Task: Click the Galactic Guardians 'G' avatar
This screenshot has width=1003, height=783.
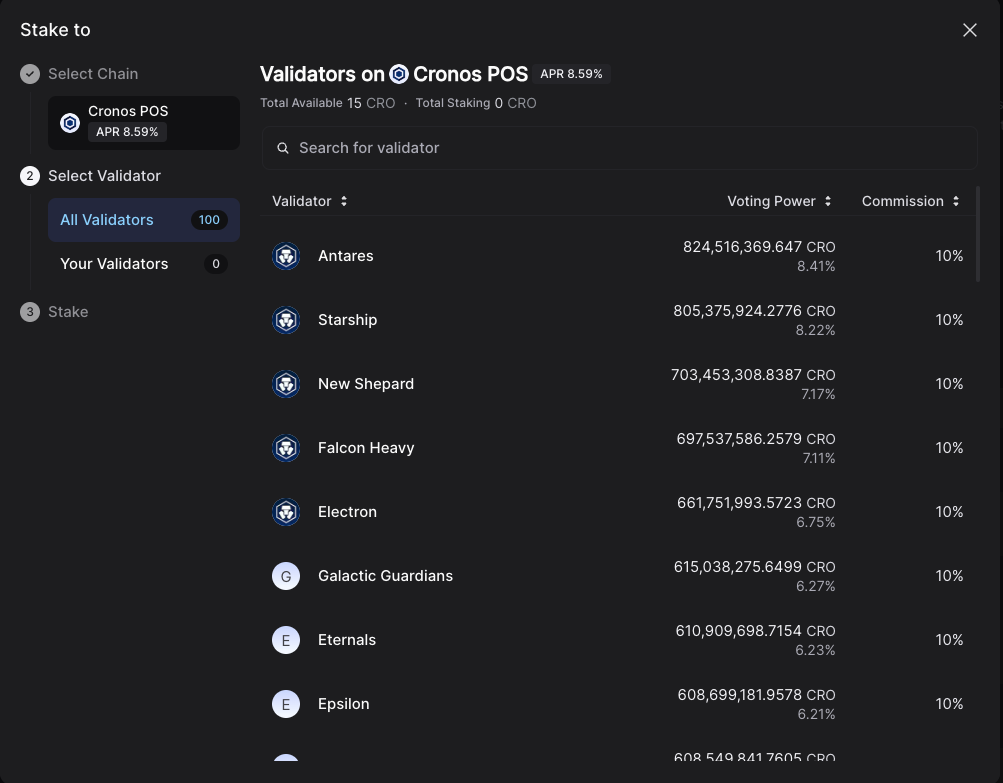Action: [286, 576]
